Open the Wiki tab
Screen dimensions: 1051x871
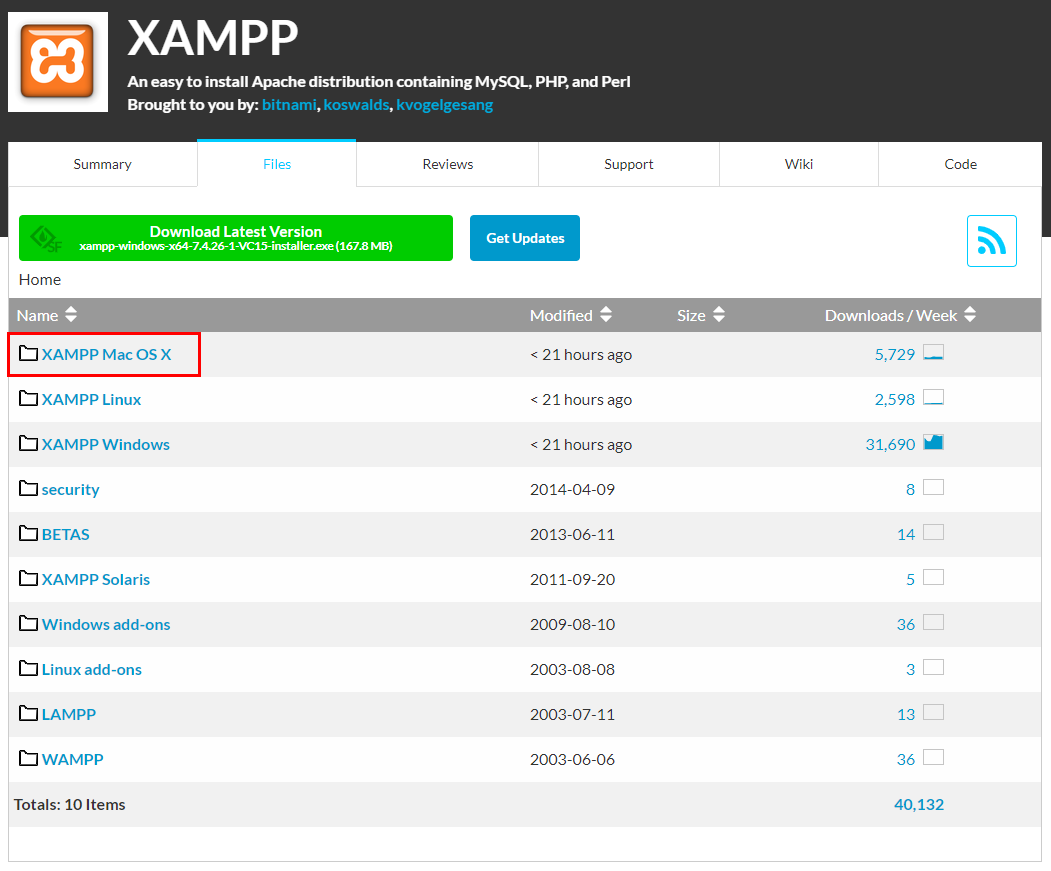tap(799, 164)
